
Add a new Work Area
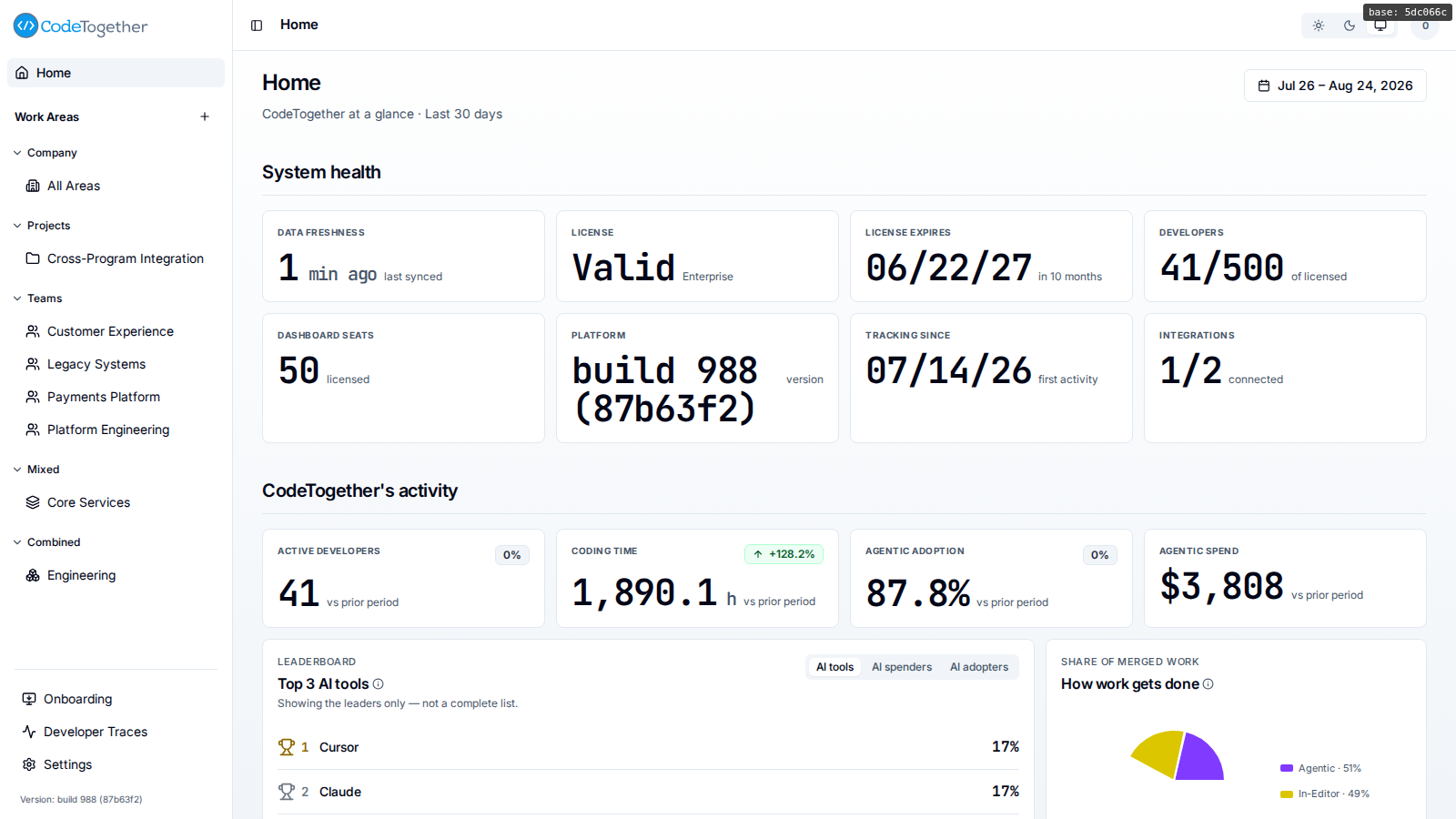(x=205, y=116)
